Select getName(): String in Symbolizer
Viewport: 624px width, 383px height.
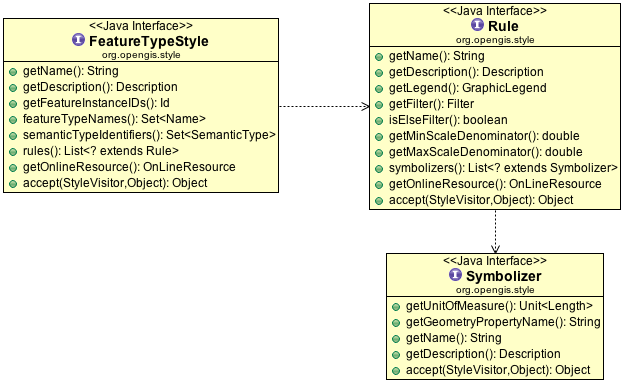pyautogui.click(x=454, y=338)
